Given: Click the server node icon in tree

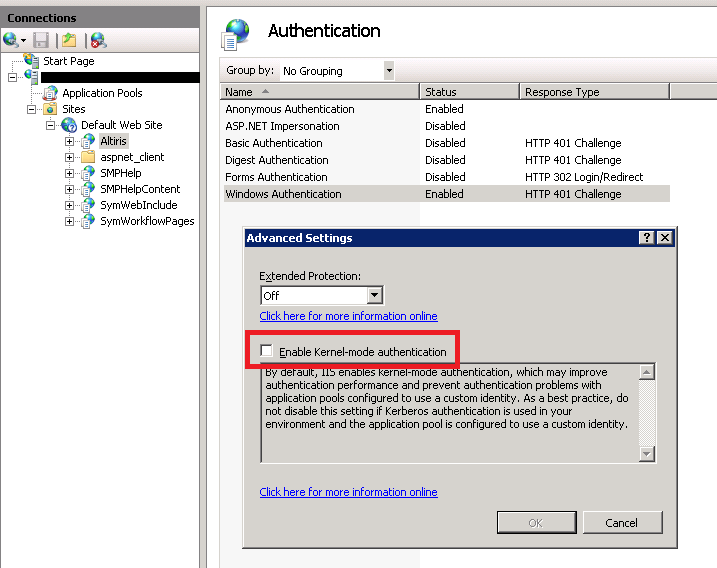Looking at the screenshot, I should coord(31,76).
